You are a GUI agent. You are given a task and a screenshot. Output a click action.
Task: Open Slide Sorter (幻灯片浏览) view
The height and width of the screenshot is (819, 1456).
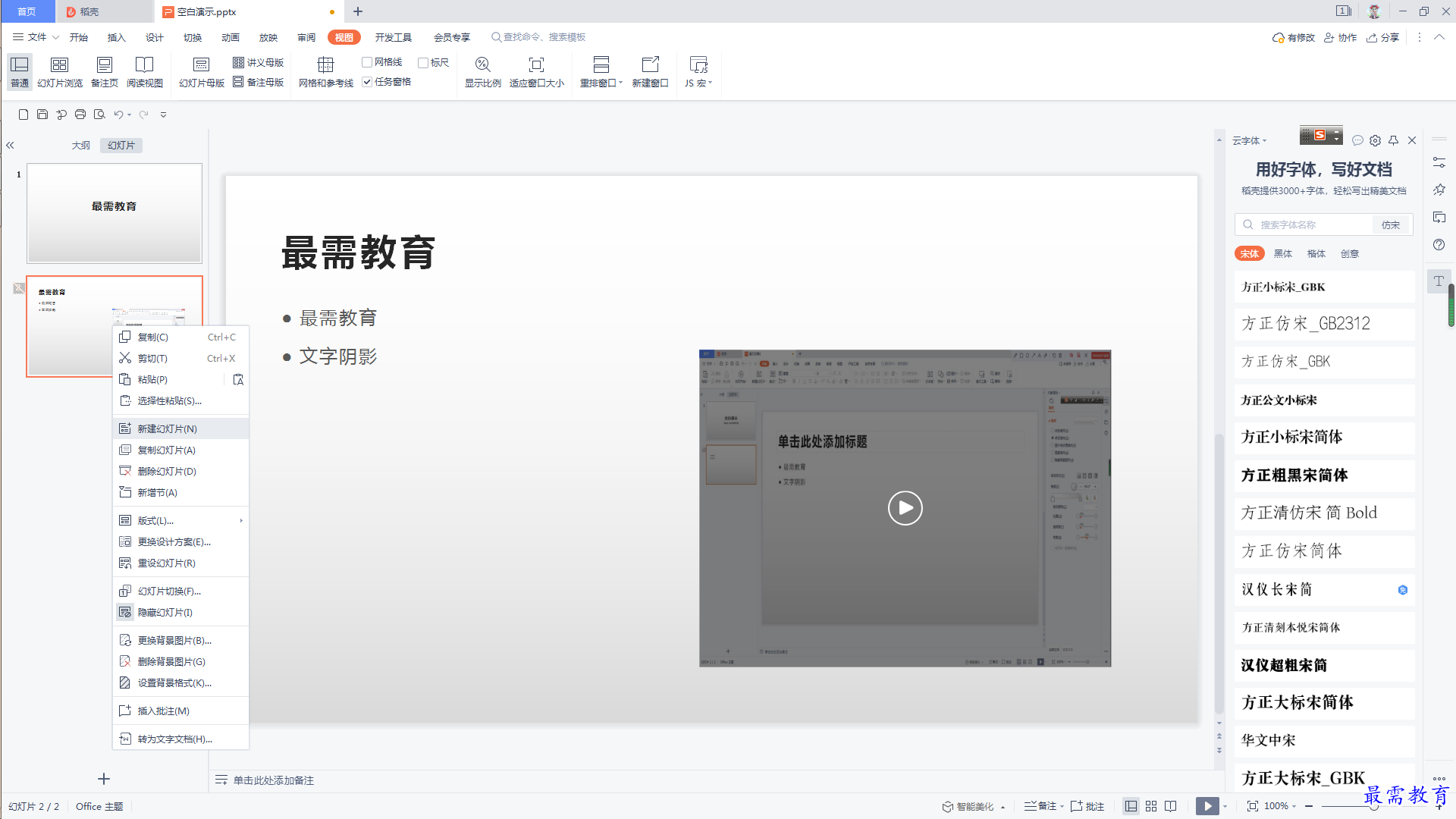(60, 72)
